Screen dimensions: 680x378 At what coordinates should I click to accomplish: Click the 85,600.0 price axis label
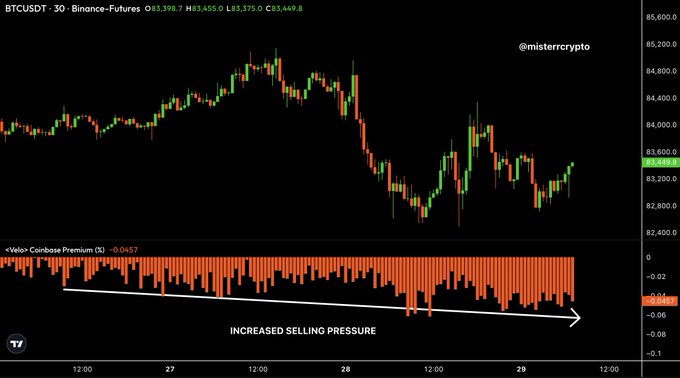coord(661,17)
